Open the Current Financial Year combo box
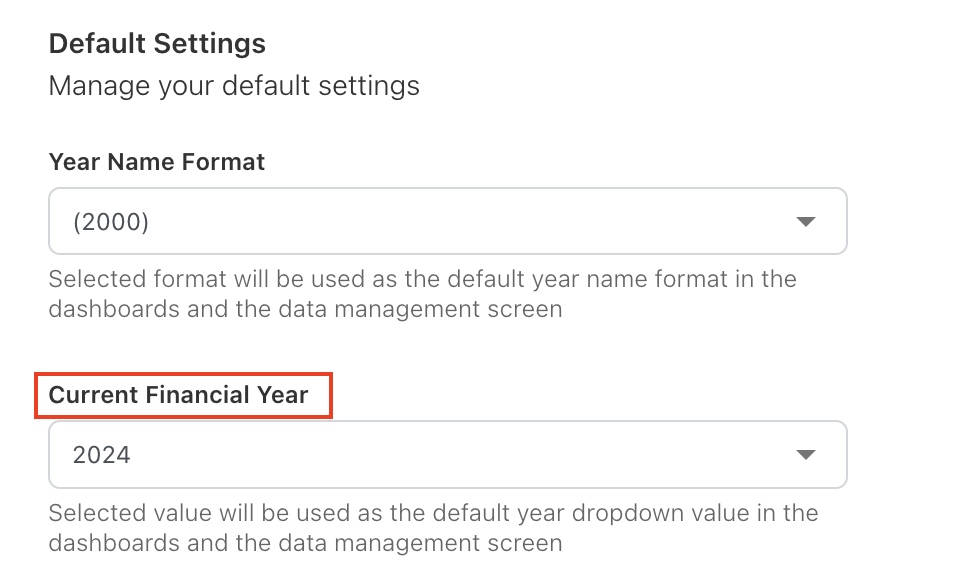960x588 pixels. point(447,455)
